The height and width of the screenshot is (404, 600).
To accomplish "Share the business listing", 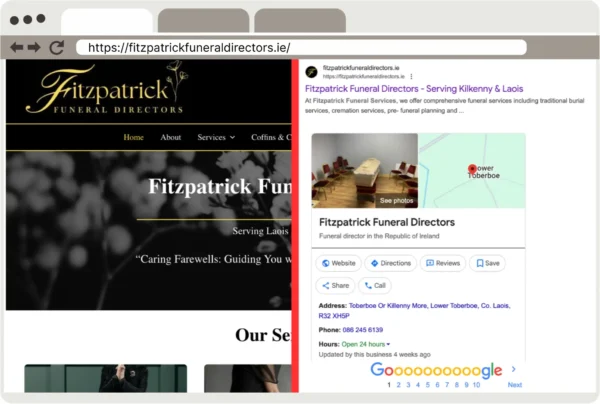I will coord(335,285).
